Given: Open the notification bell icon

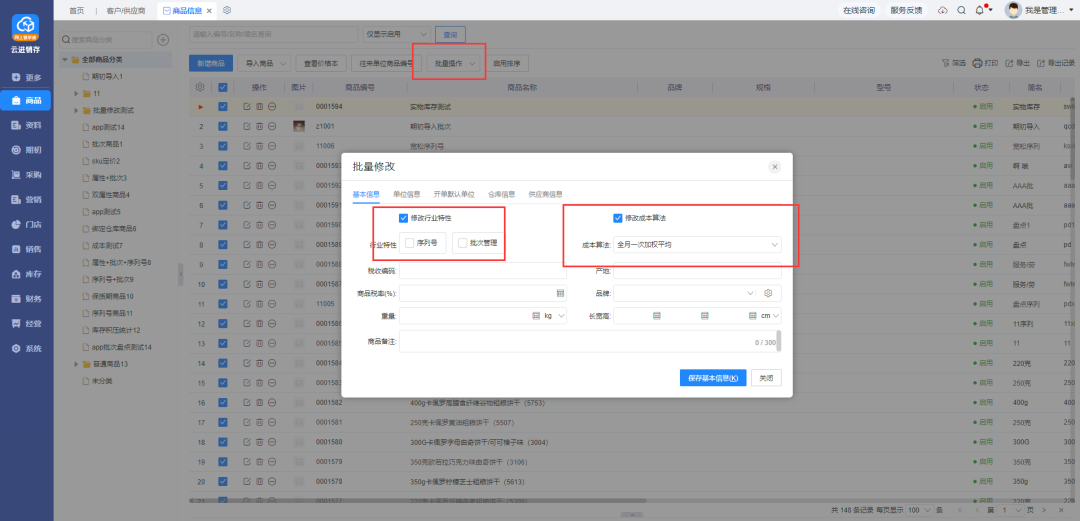Looking at the screenshot, I should click(979, 10).
